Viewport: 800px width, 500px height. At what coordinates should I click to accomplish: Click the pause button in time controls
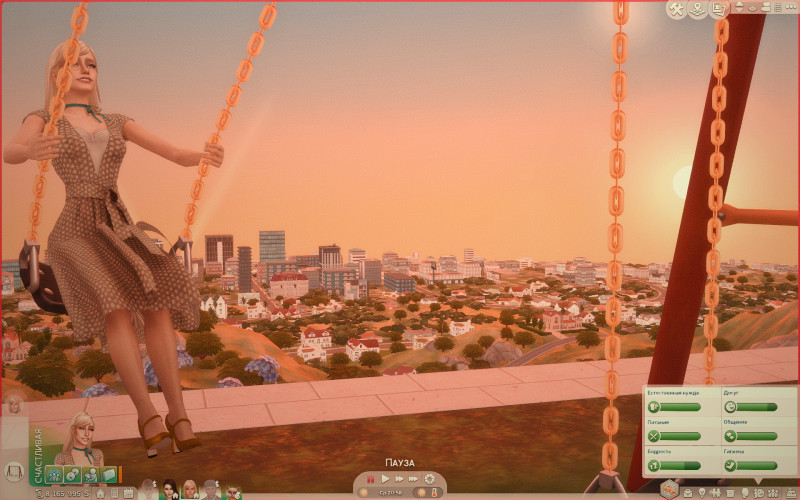[371, 479]
